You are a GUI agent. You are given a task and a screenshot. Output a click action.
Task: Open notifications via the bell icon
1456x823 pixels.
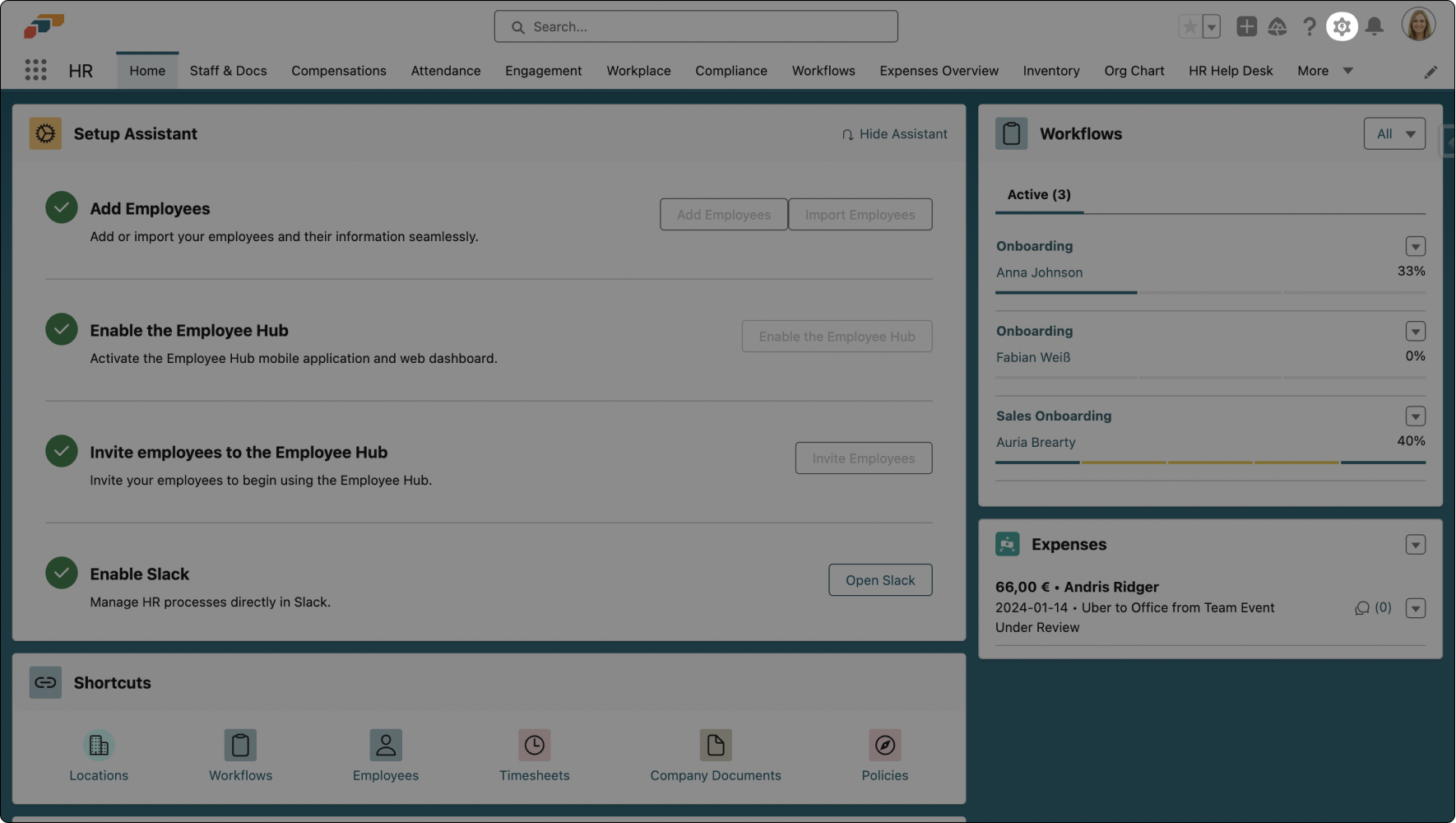coord(1374,26)
